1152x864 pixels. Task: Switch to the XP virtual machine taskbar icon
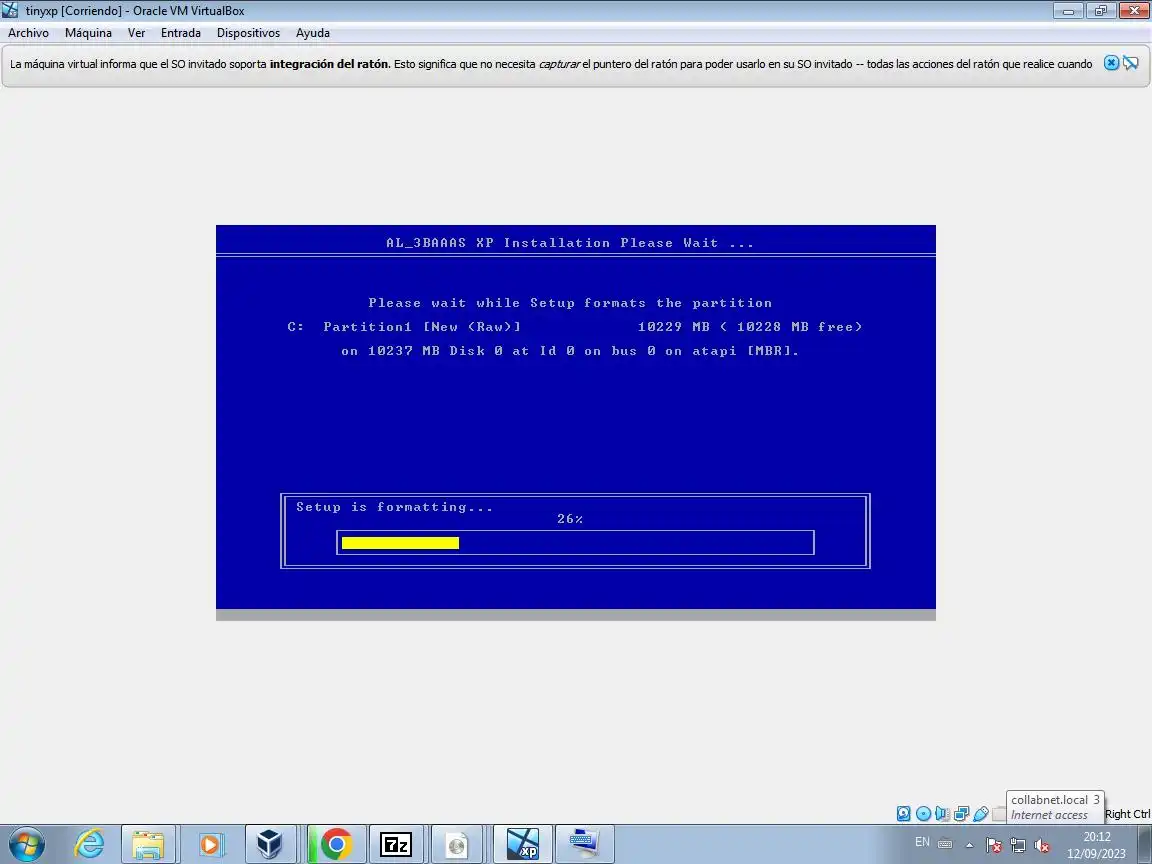(522, 844)
